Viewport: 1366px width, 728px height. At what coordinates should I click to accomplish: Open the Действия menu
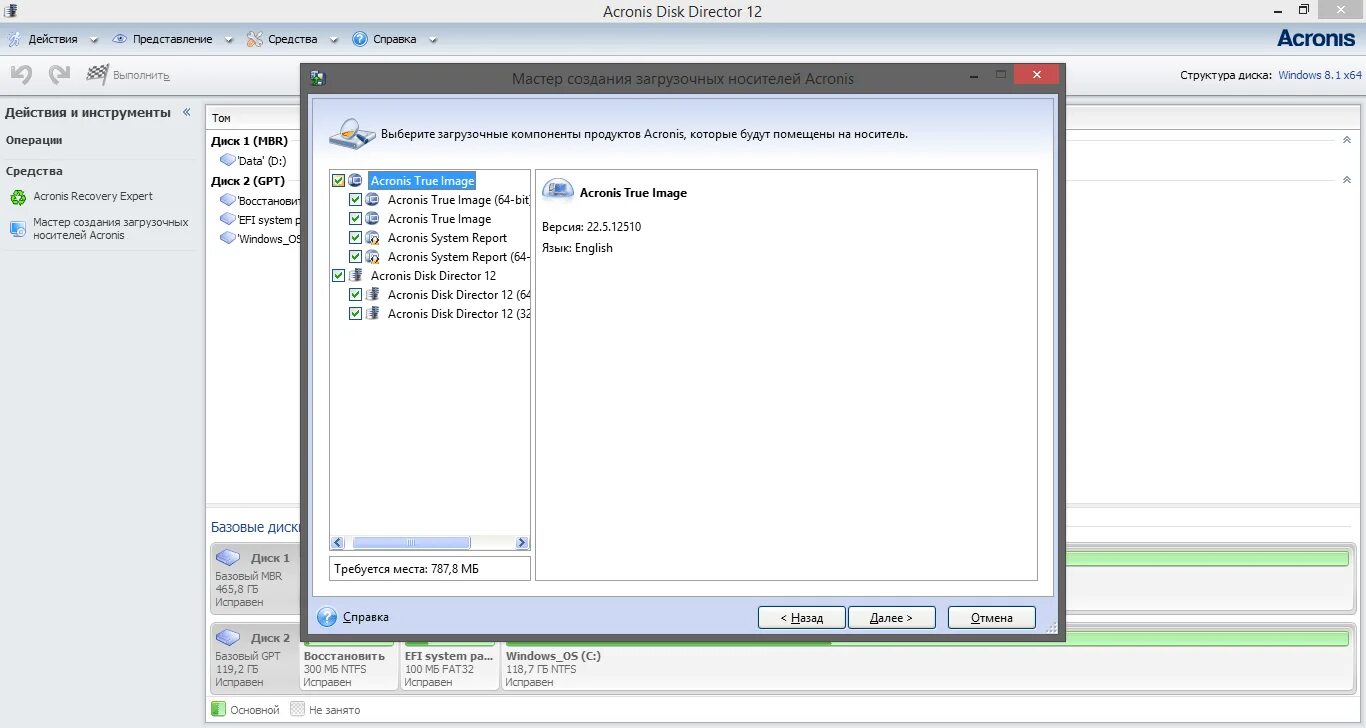[52, 39]
